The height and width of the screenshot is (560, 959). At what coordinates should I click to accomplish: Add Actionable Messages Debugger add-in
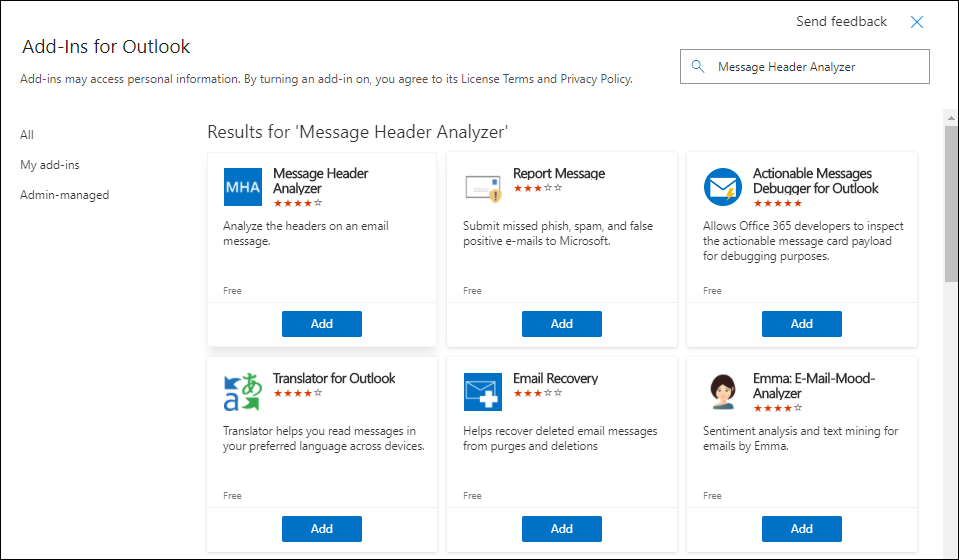(802, 324)
